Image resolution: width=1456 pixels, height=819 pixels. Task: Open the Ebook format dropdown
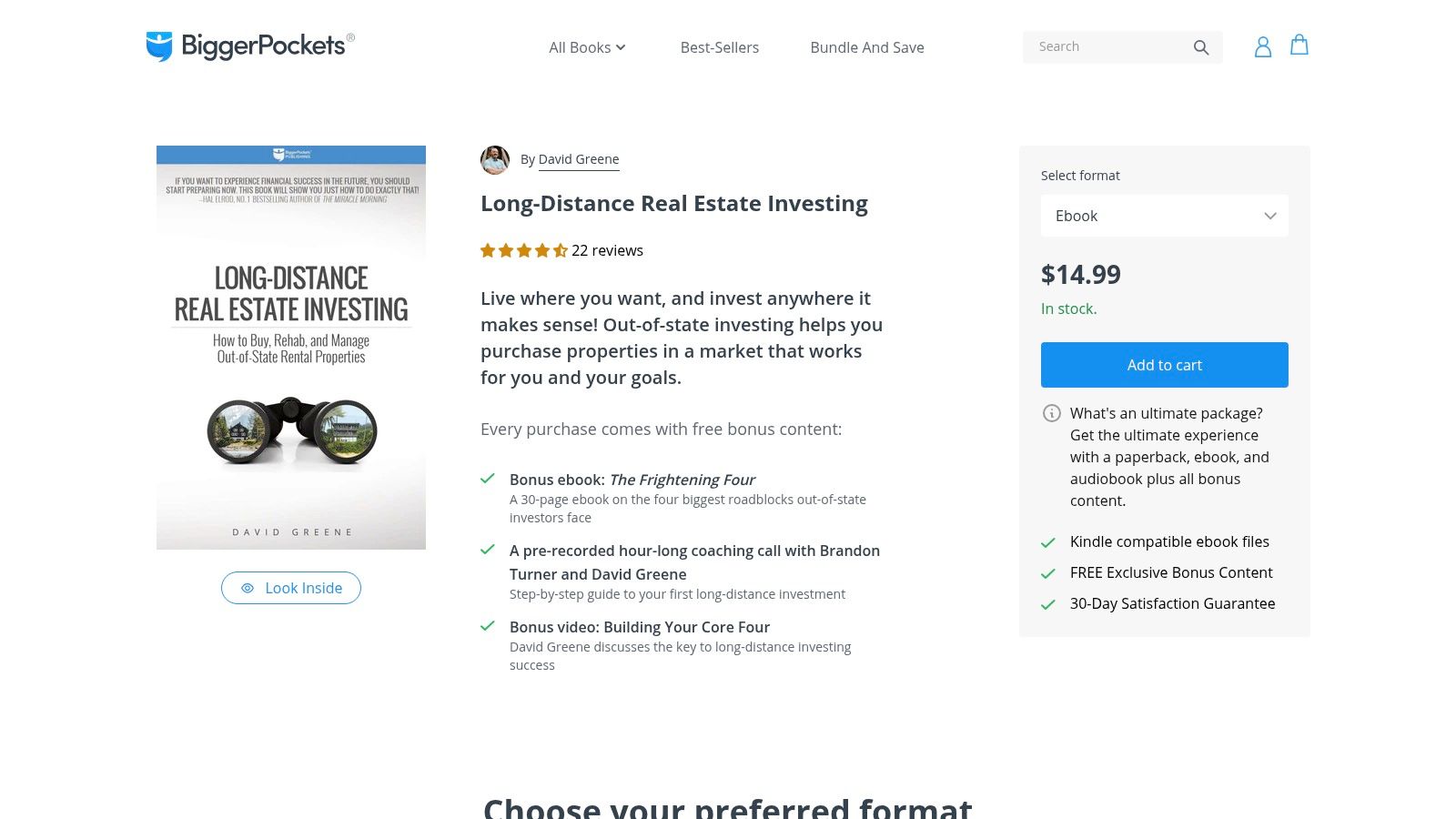click(1165, 216)
